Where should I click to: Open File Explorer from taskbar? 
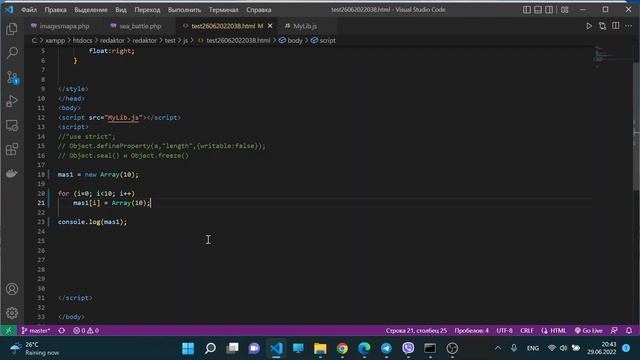(x=320, y=348)
